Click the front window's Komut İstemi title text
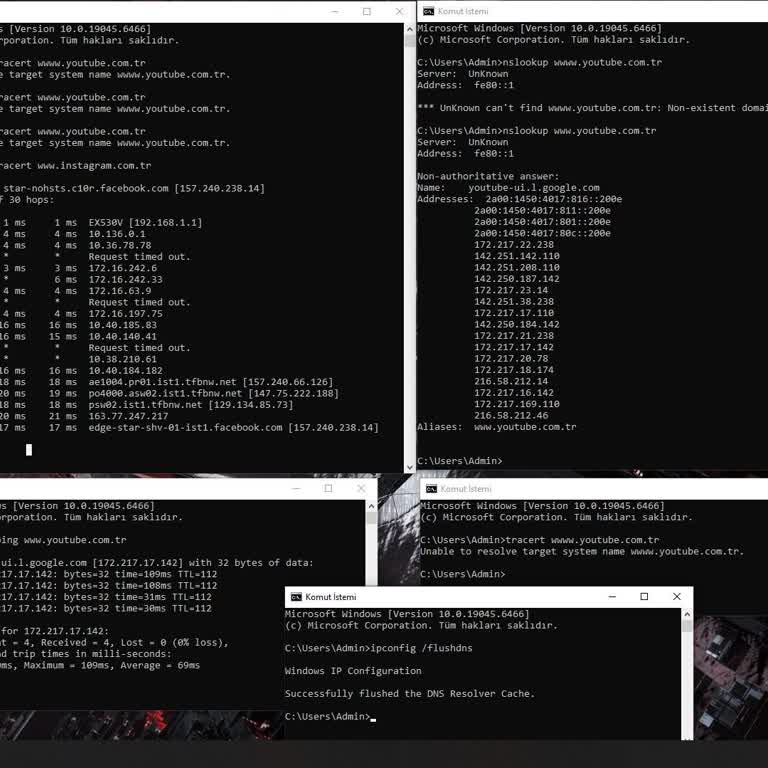 pyautogui.click(x=331, y=597)
